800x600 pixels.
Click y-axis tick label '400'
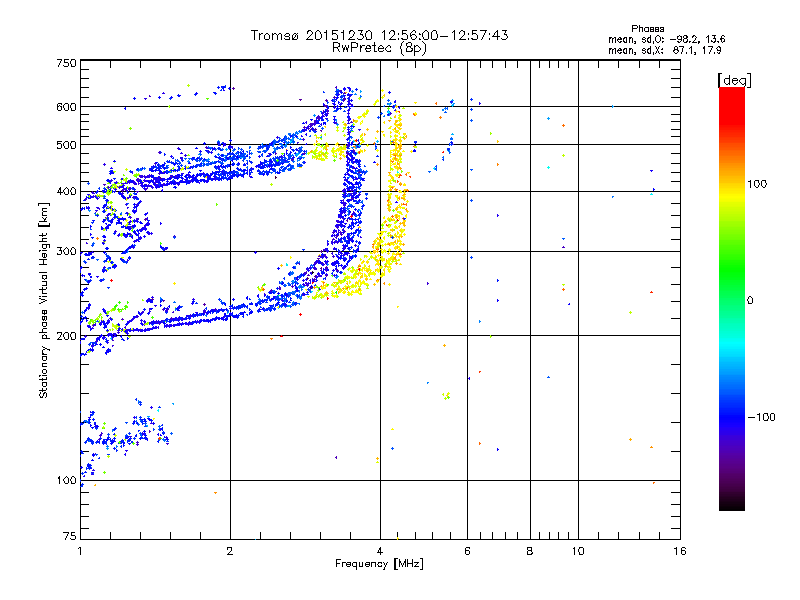66,191
